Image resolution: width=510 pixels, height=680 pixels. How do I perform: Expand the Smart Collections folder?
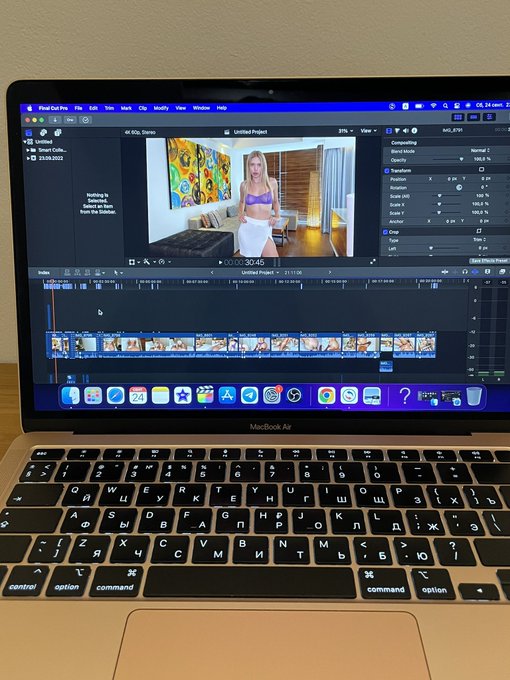pyautogui.click(x=28, y=150)
